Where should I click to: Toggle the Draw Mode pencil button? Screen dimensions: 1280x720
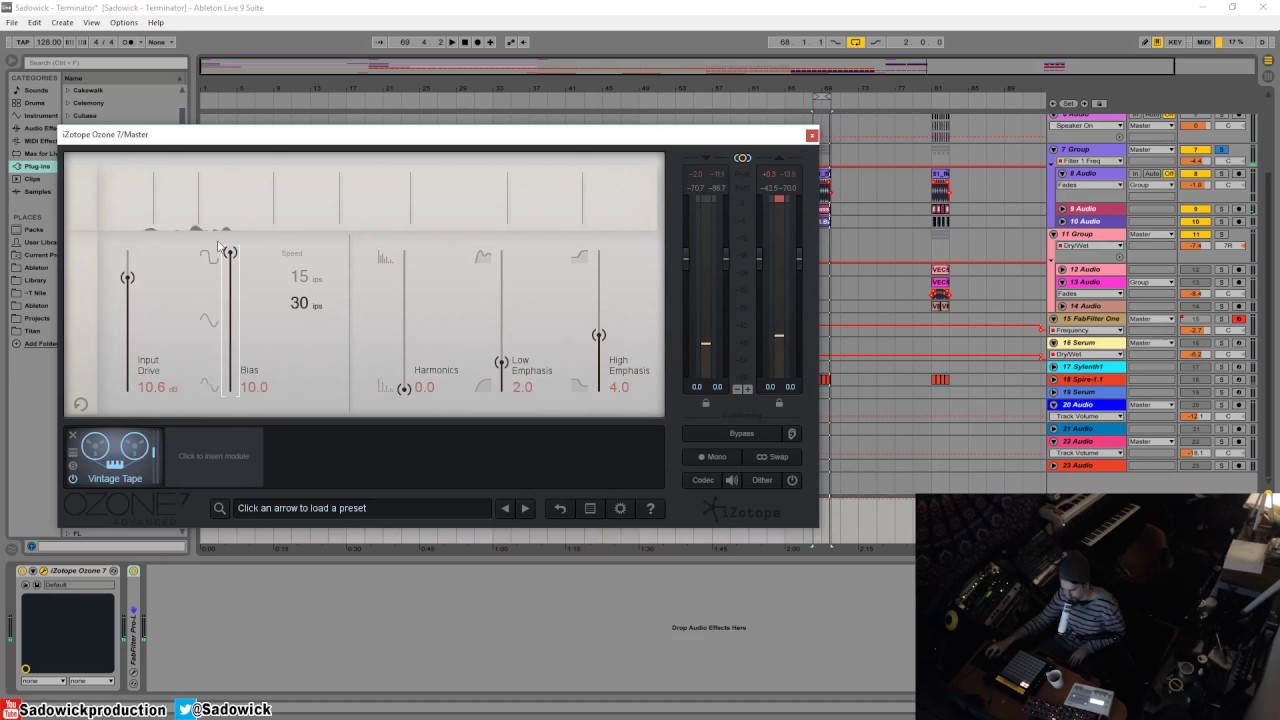click(x=1145, y=42)
